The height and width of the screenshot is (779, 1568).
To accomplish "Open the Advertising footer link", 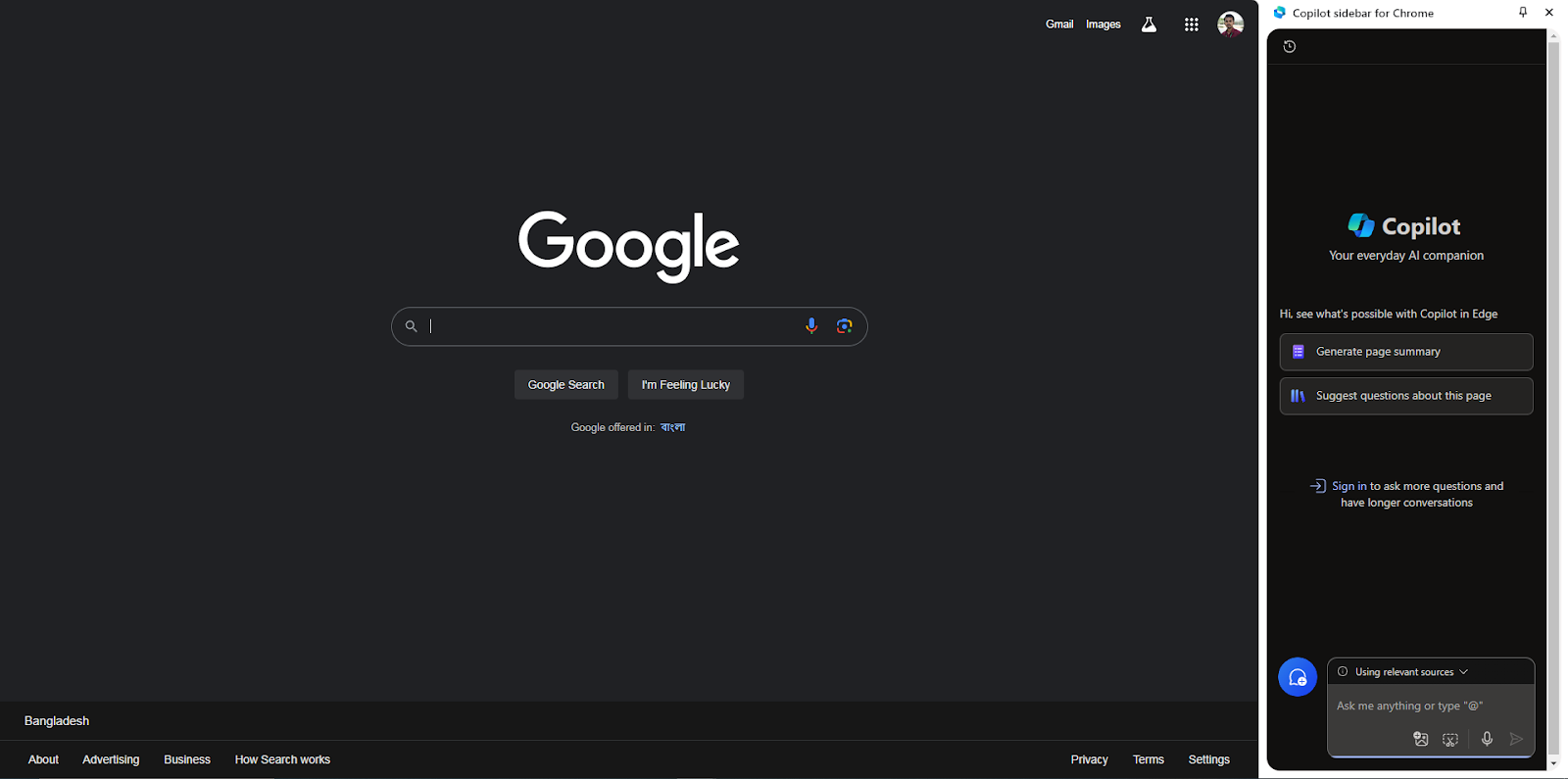I will click(111, 759).
